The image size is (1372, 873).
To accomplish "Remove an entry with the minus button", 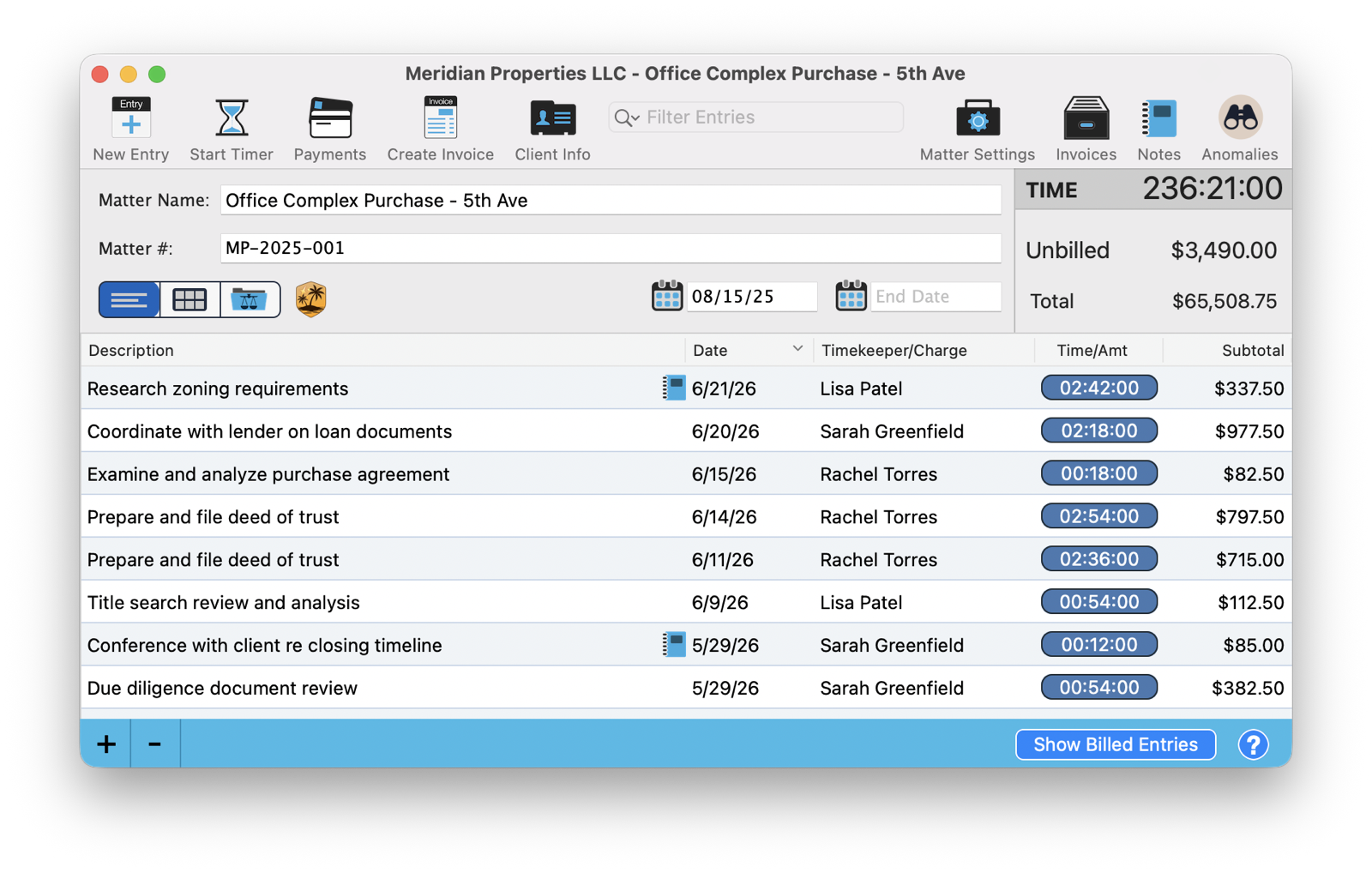I will coord(155,744).
